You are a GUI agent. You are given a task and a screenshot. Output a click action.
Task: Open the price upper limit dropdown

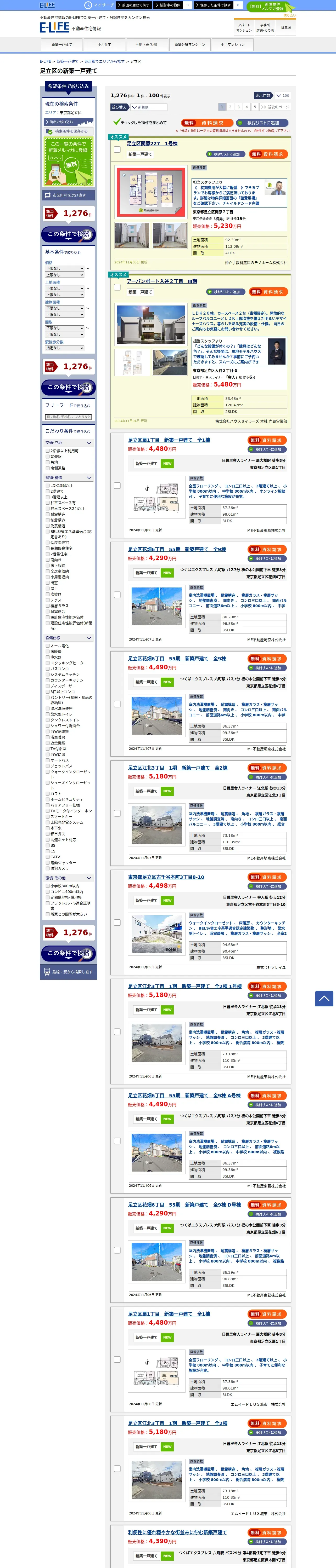click(64, 275)
